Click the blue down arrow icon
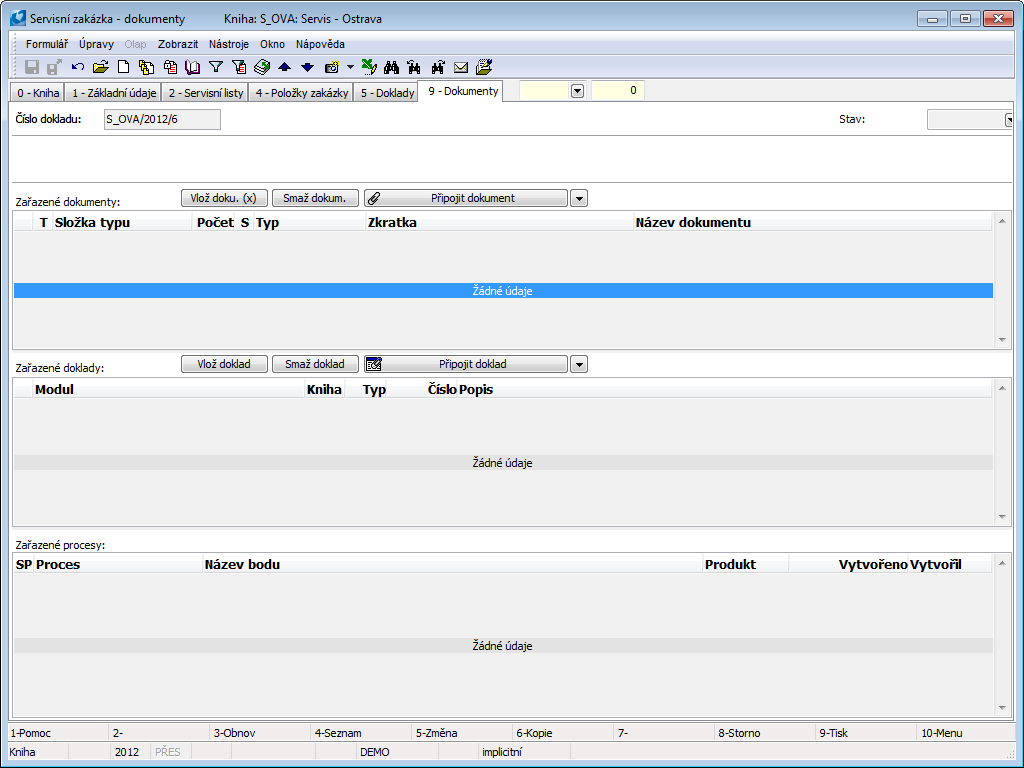 coord(307,67)
